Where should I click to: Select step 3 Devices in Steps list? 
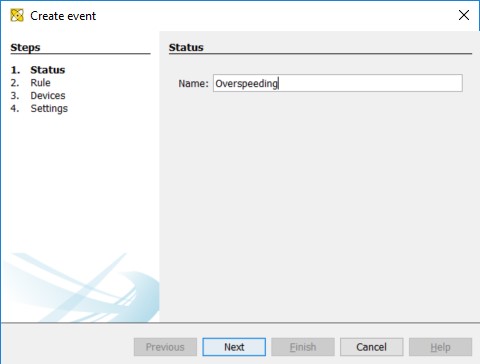(x=38, y=96)
